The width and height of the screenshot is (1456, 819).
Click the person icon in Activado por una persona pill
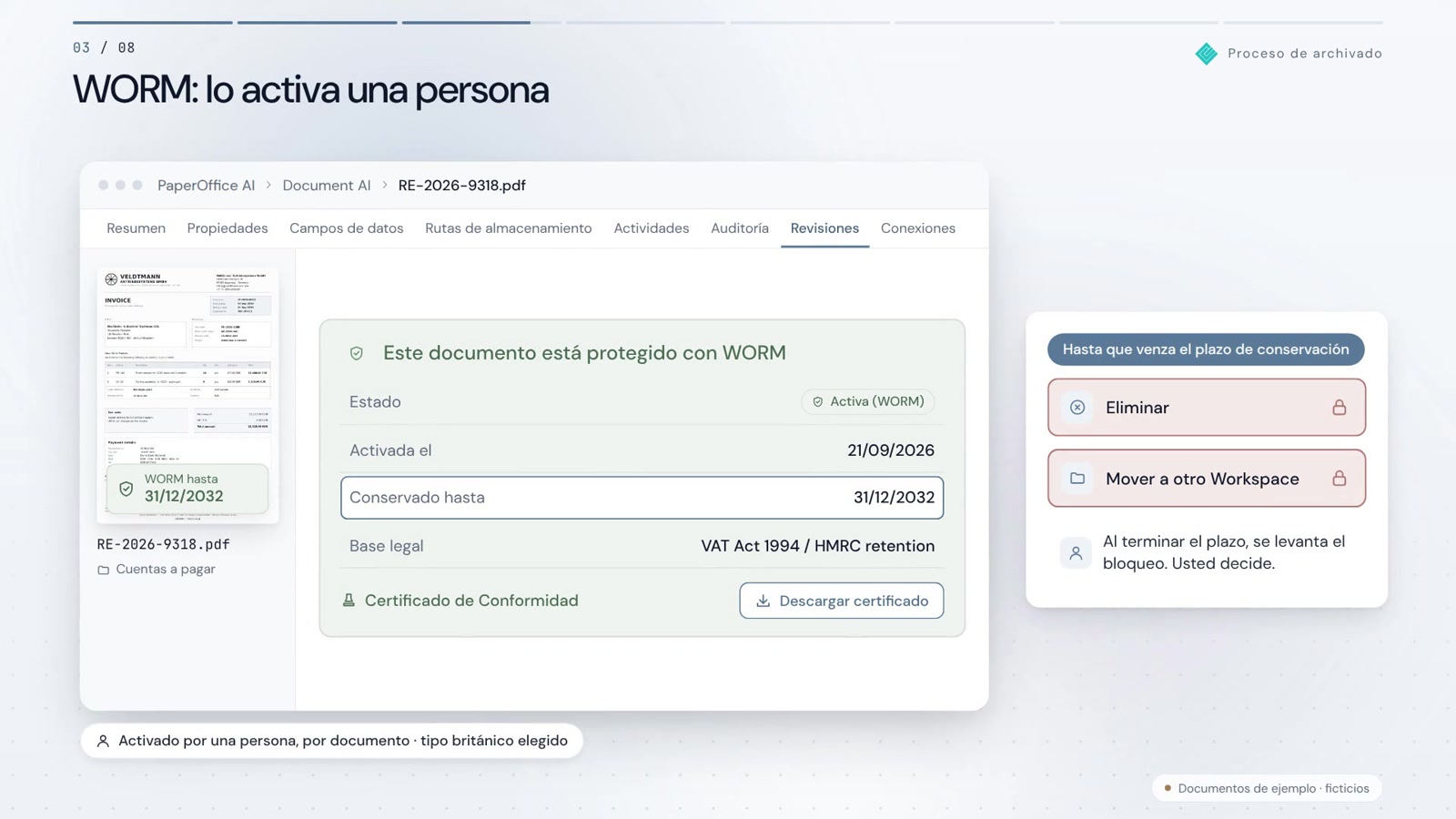pos(103,741)
